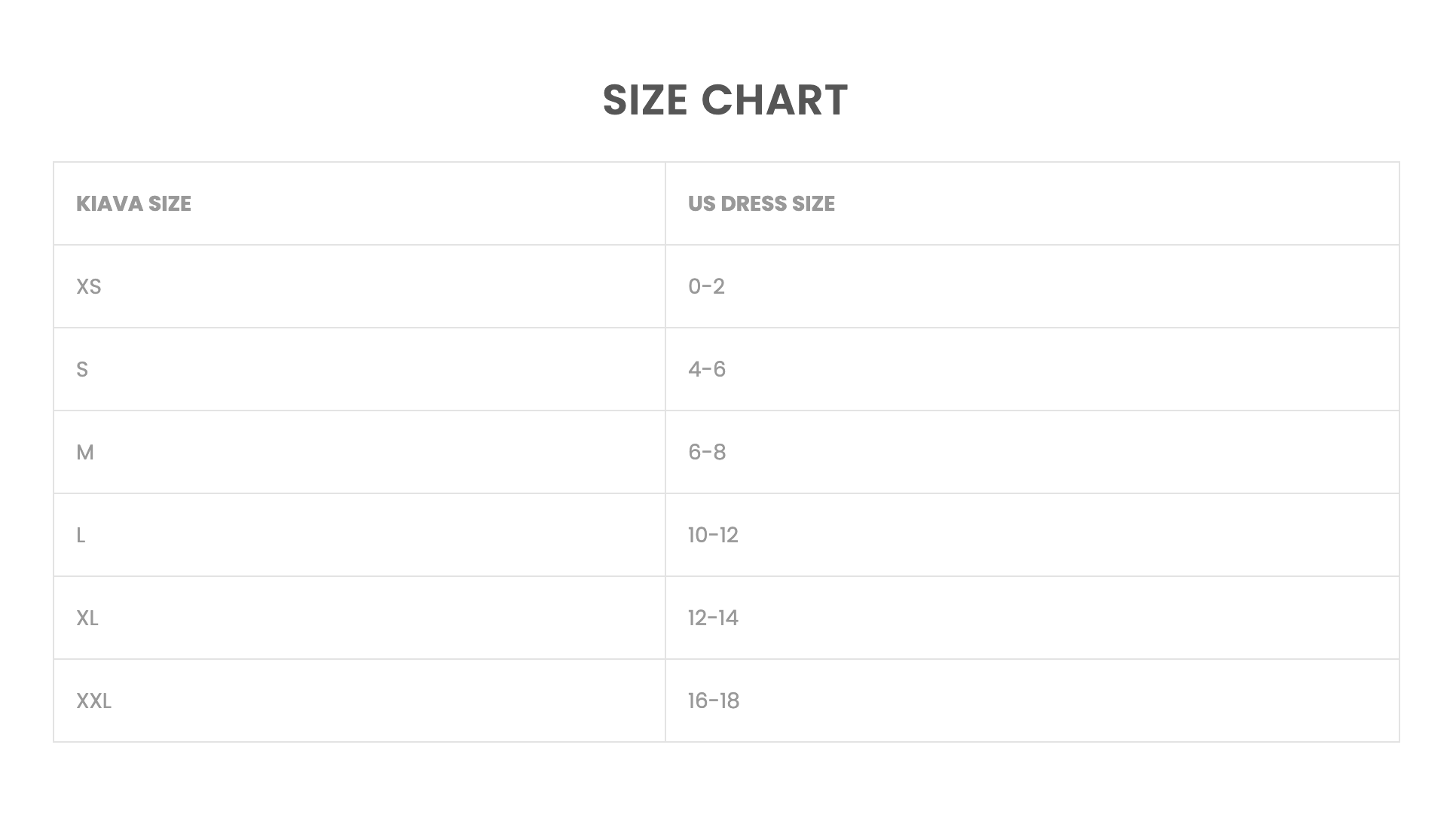Click the KIAVA SIZE column header
Screen dimensions: 1456x815
pyautogui.click(x=133, y=203)
